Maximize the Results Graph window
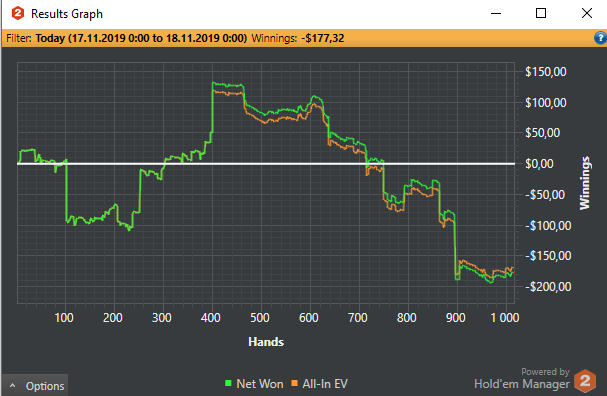The height and width of the screenshot is (396, 607). pyautogui.click(x=541, y=14)
